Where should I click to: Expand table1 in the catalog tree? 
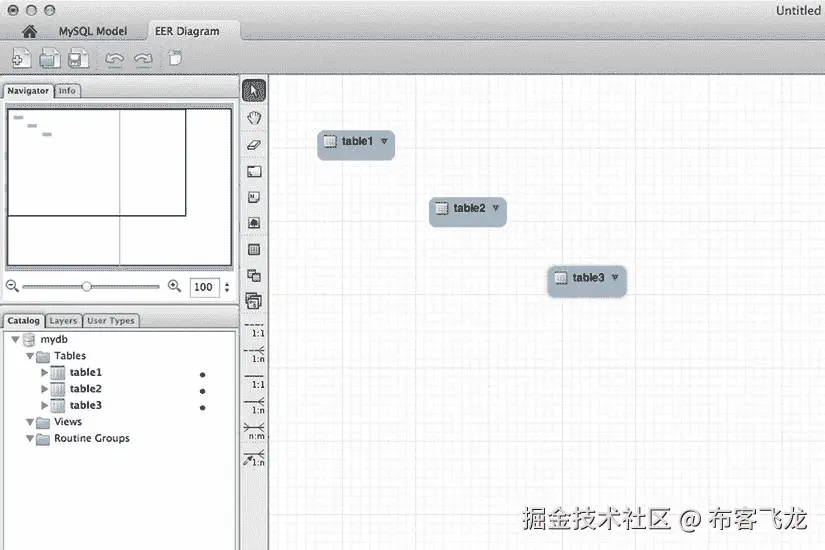[44, 373]
